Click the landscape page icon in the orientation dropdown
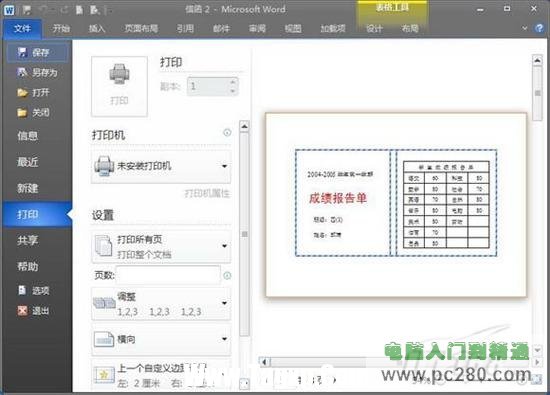550x395 pixels. [104, 339]
